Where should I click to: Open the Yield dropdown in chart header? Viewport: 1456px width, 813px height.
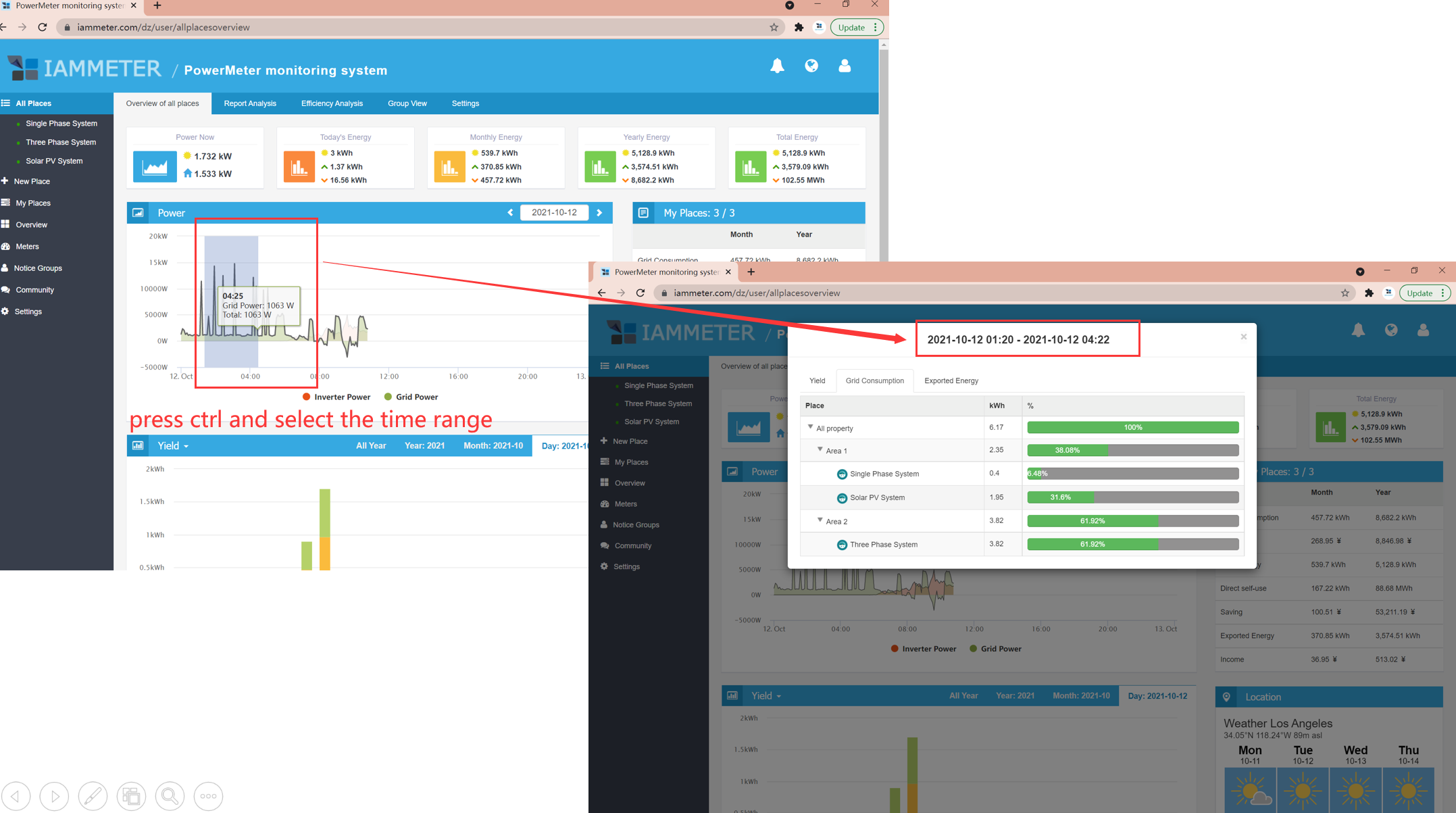point(173,446)
